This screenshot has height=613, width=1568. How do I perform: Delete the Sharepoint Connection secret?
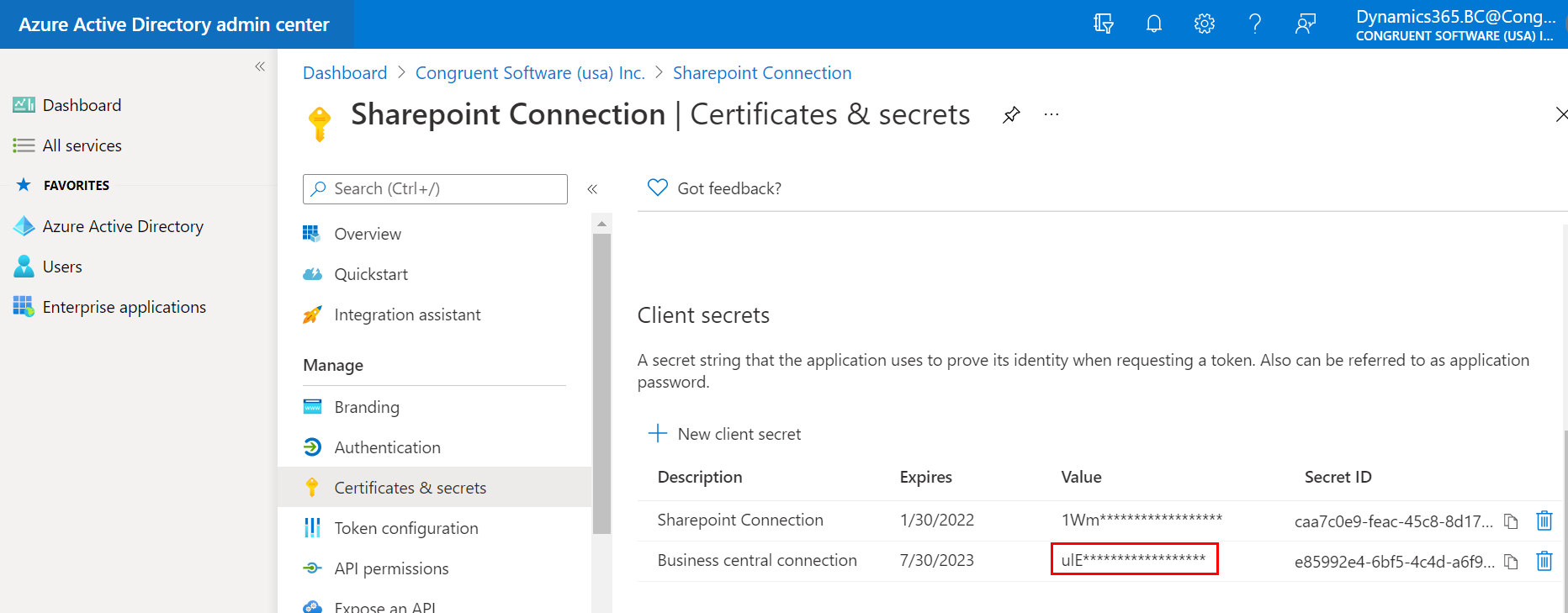(1544, 521)
